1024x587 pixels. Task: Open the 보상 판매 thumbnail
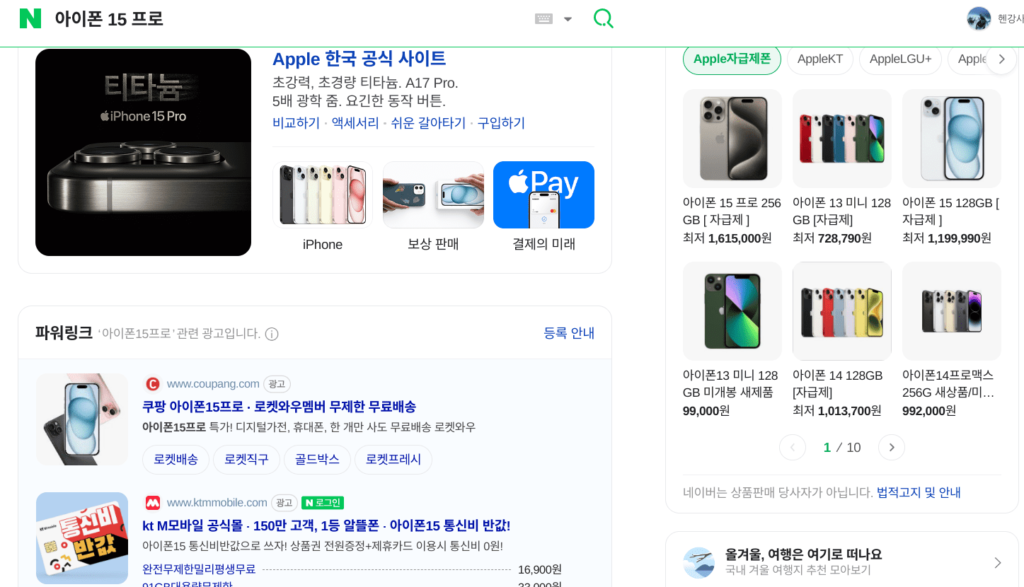(x=433, y=195)
